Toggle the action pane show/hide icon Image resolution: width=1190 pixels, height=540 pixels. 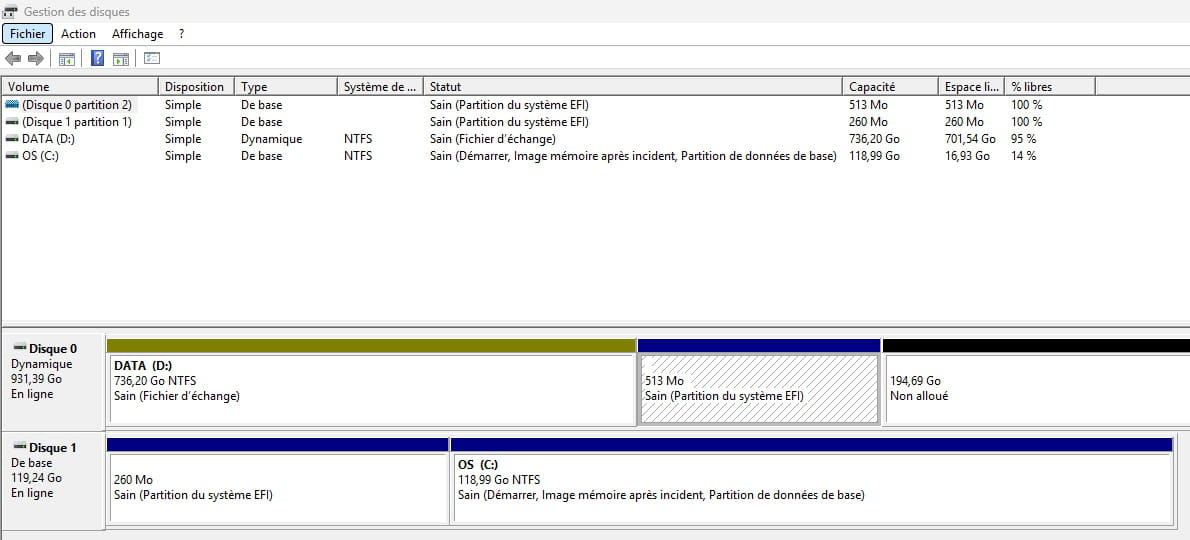pos(121,58)
